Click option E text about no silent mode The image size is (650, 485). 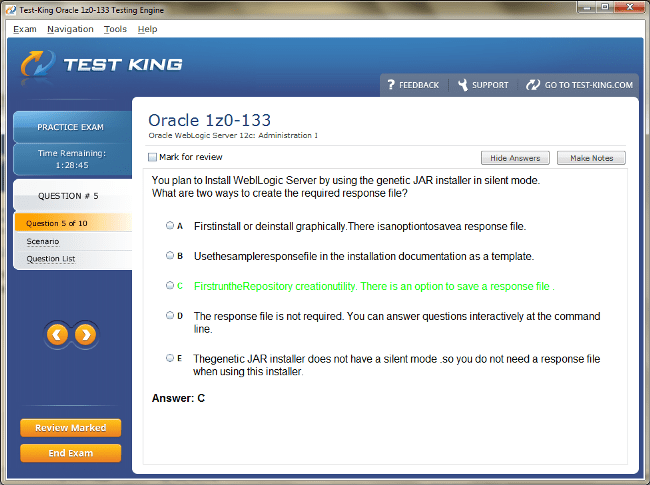point(397,365)
